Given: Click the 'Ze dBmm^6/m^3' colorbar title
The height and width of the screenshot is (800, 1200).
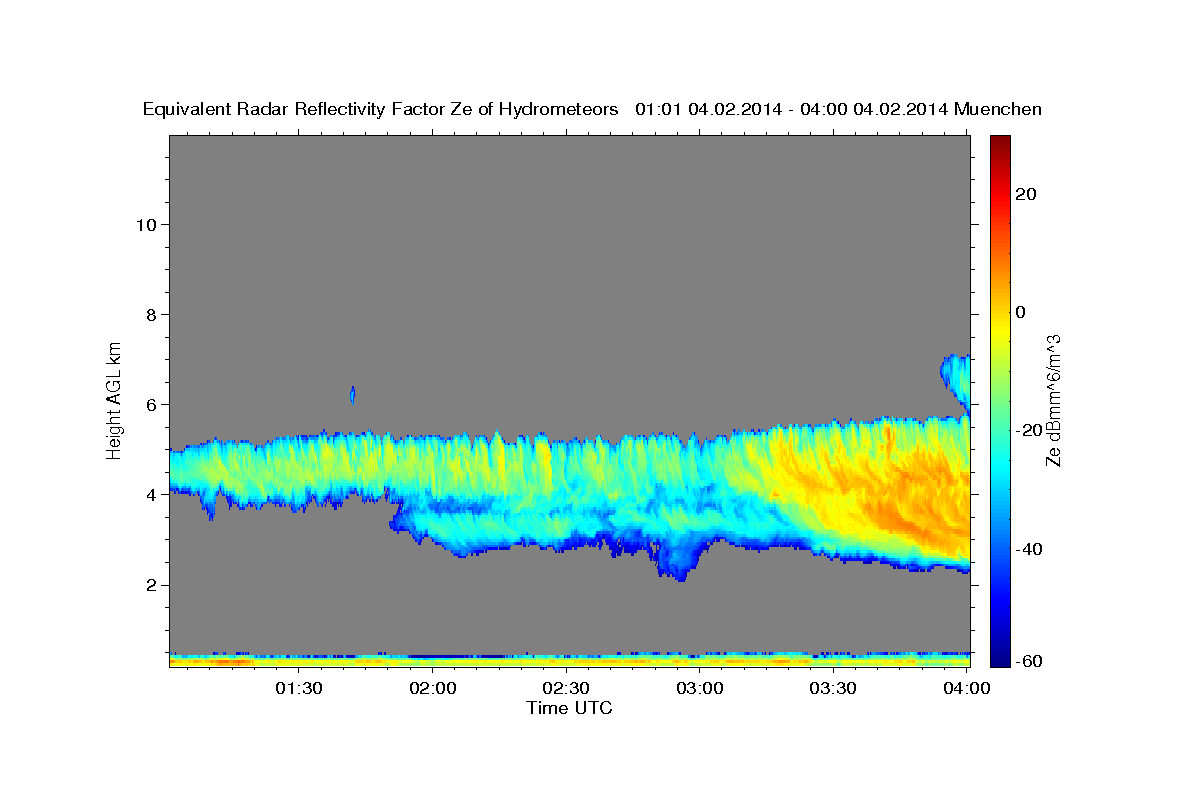Looking at the screenshot, I should tap(1053, 400).
